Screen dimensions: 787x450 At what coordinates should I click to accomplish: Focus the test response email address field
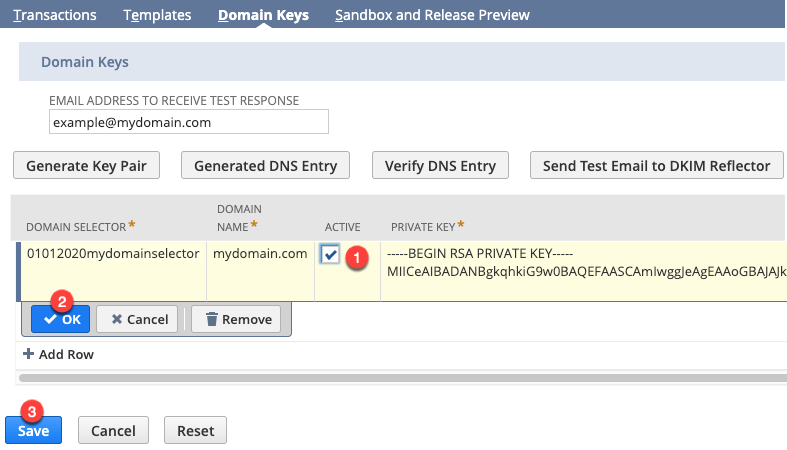[188, 121]
